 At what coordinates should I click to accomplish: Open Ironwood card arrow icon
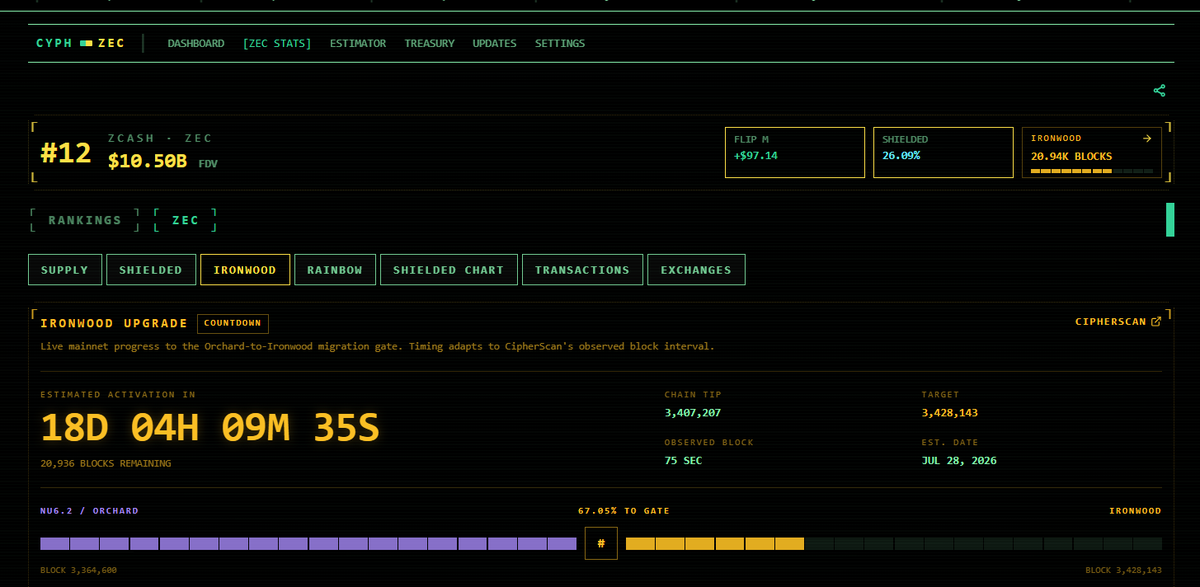(1146, 139)
